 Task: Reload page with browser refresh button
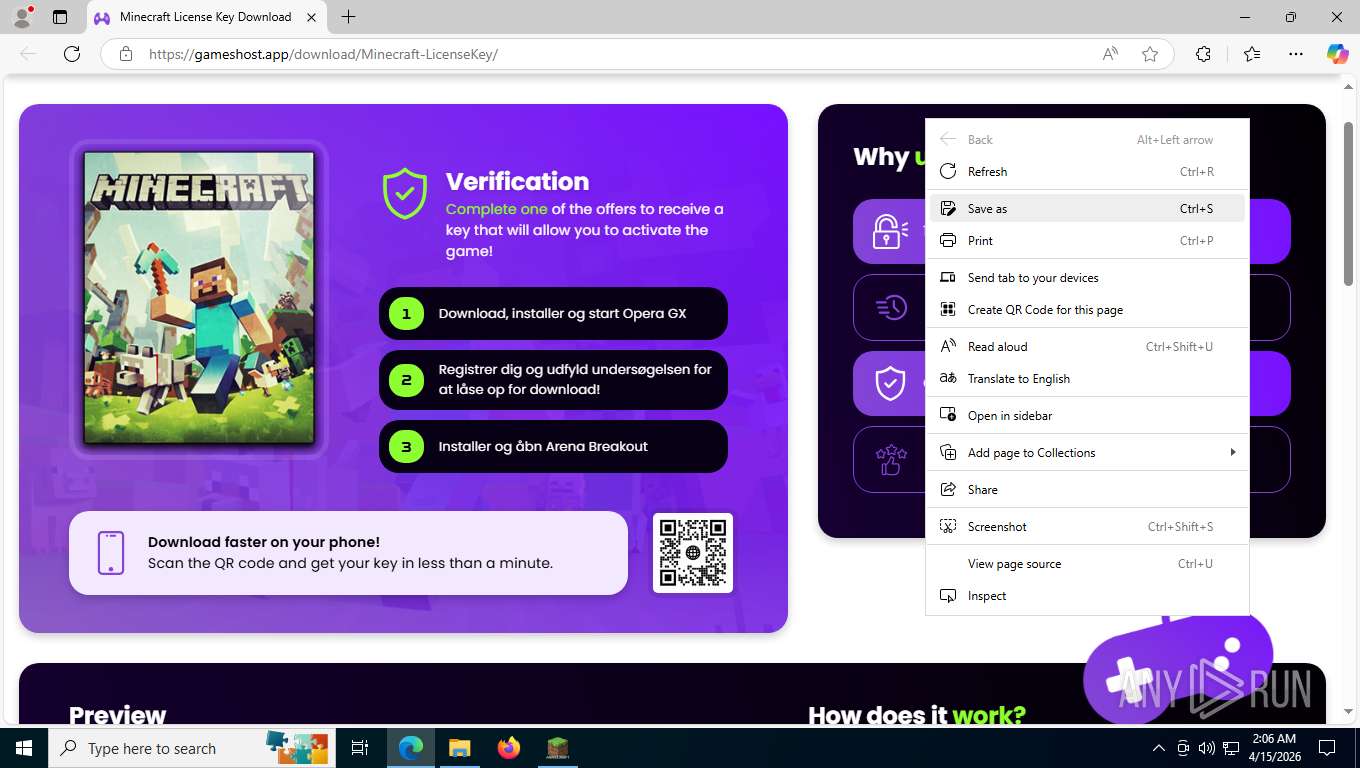click(72, 54)
